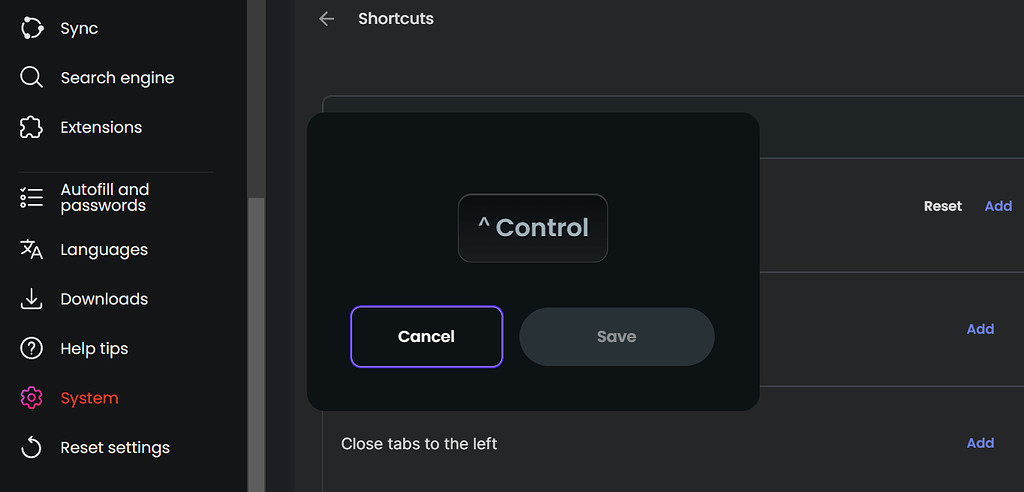Click the System gear icon
Viewport: 1024px width, 492px height.
coord(31,398)
